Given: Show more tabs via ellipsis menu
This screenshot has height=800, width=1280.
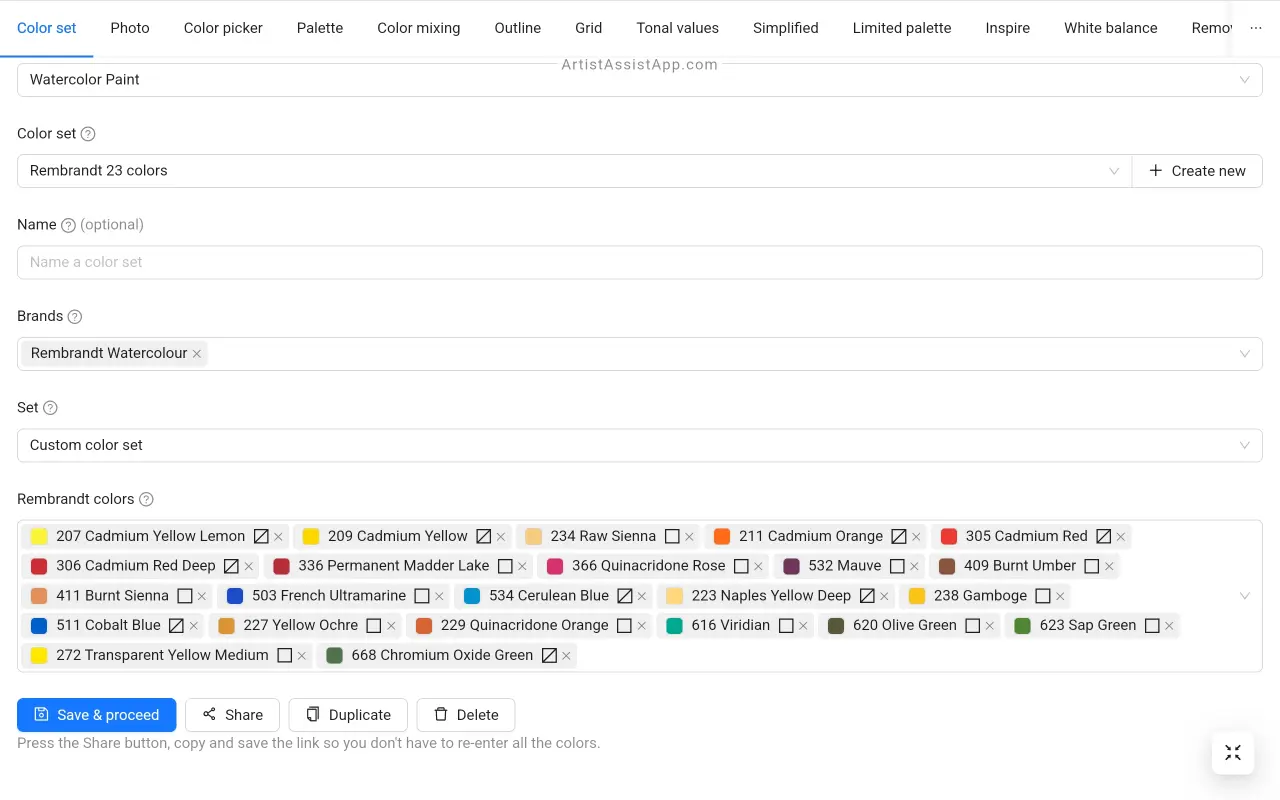Looking at the screenshot, I should [1256, 28].
